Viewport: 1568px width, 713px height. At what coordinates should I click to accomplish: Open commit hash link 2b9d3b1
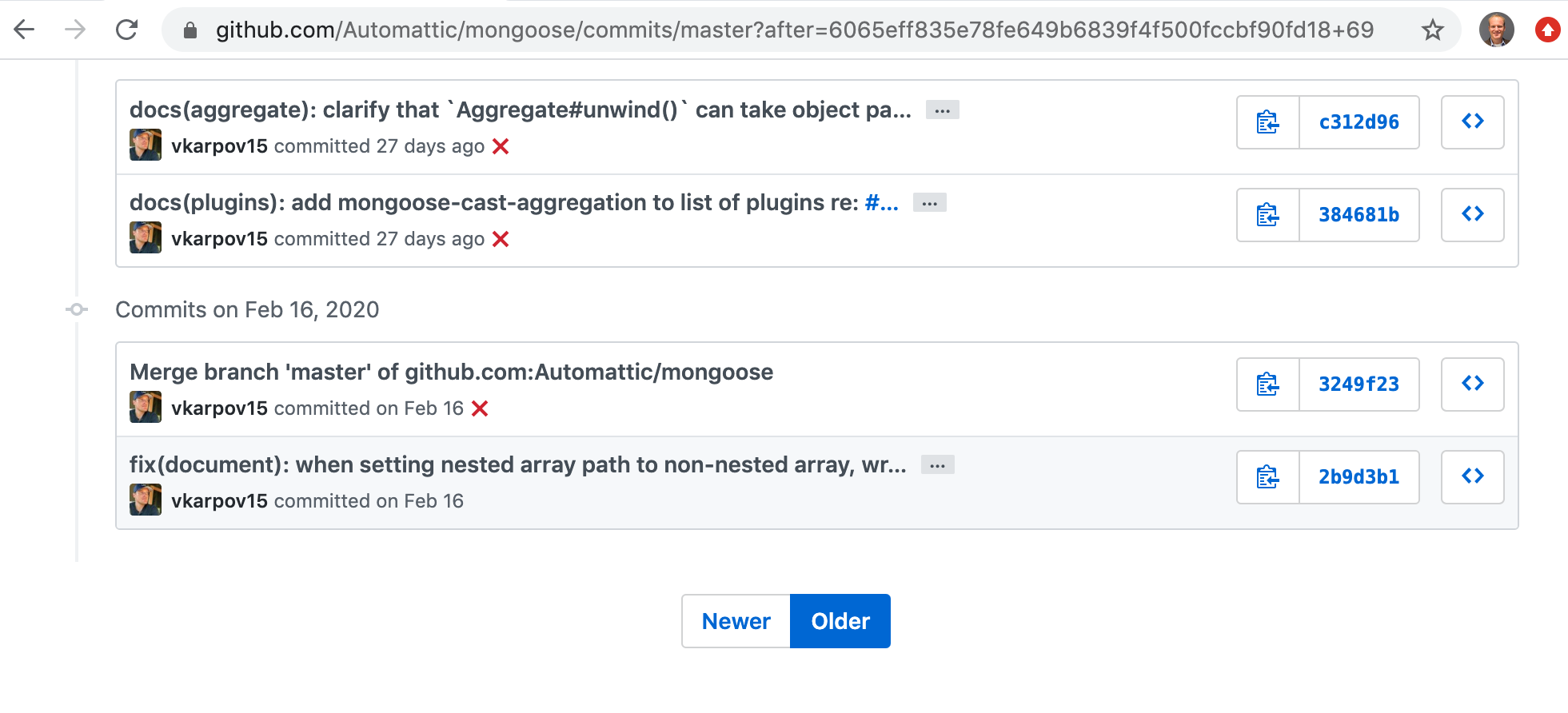[1359, 477]
